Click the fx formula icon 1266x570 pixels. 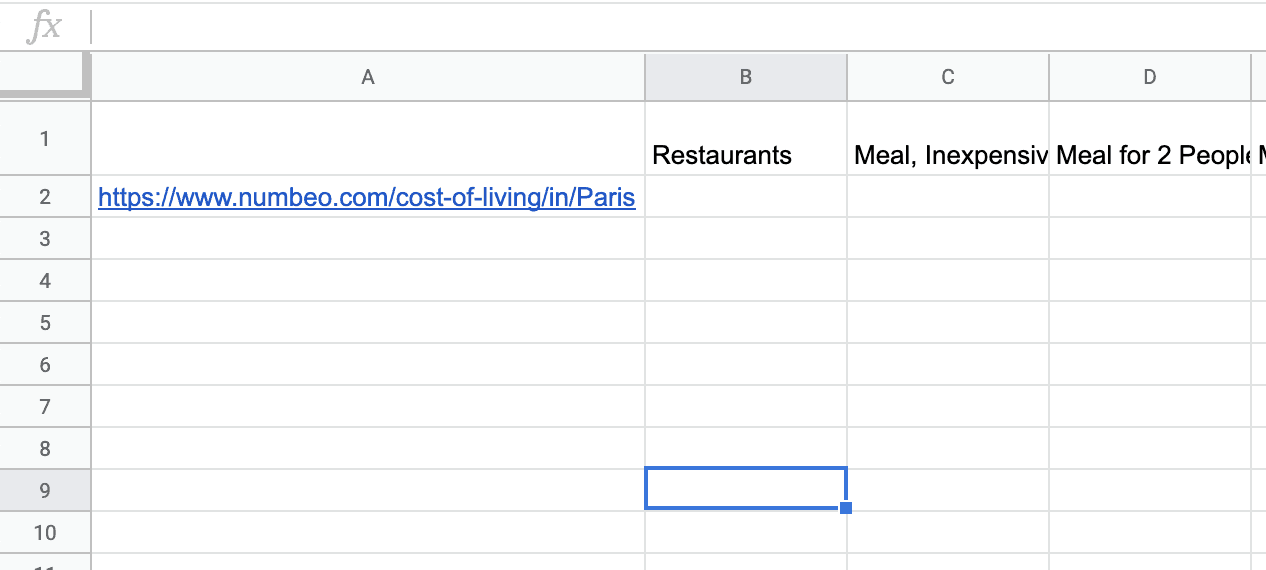(44, 27)
